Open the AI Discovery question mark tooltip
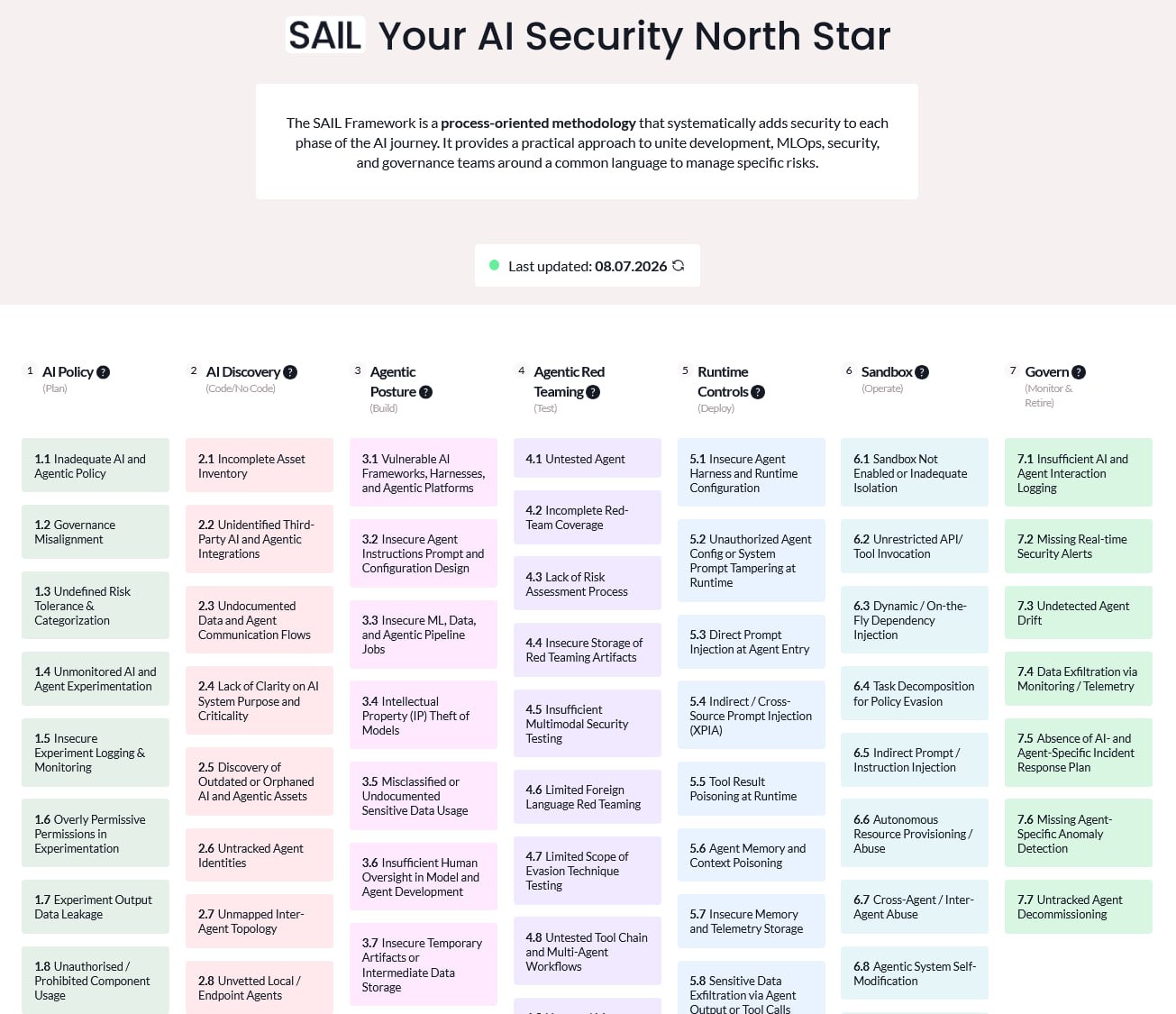 pyautogui.click(x=290, y=372)
